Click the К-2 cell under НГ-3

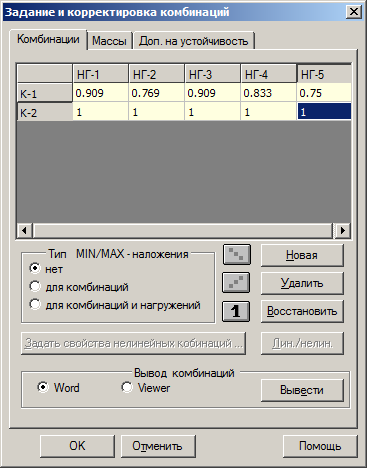click(x=212, y=112)
